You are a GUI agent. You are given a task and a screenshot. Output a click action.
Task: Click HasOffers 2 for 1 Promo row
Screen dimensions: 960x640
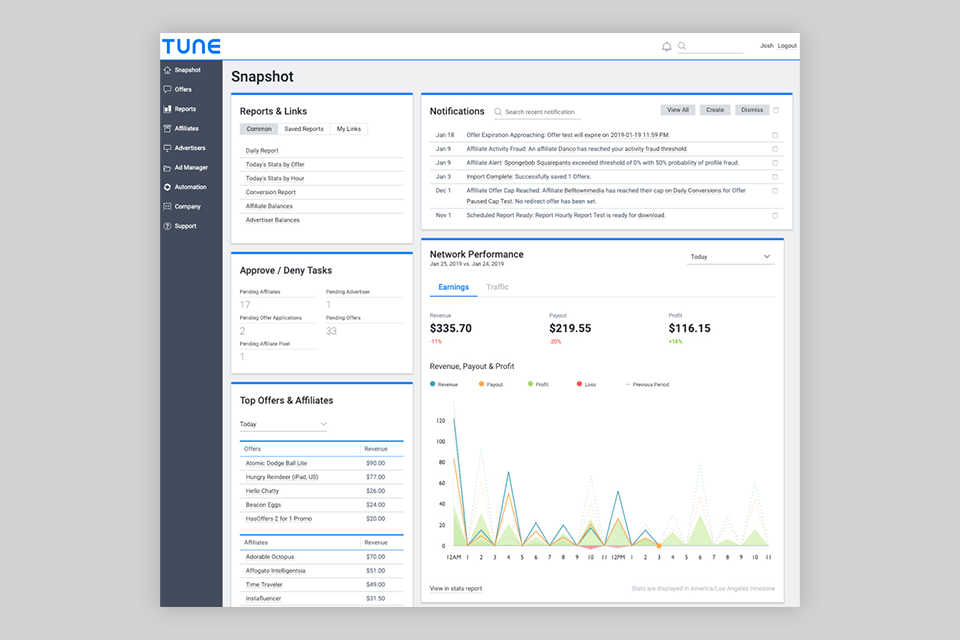coord(322,519)
